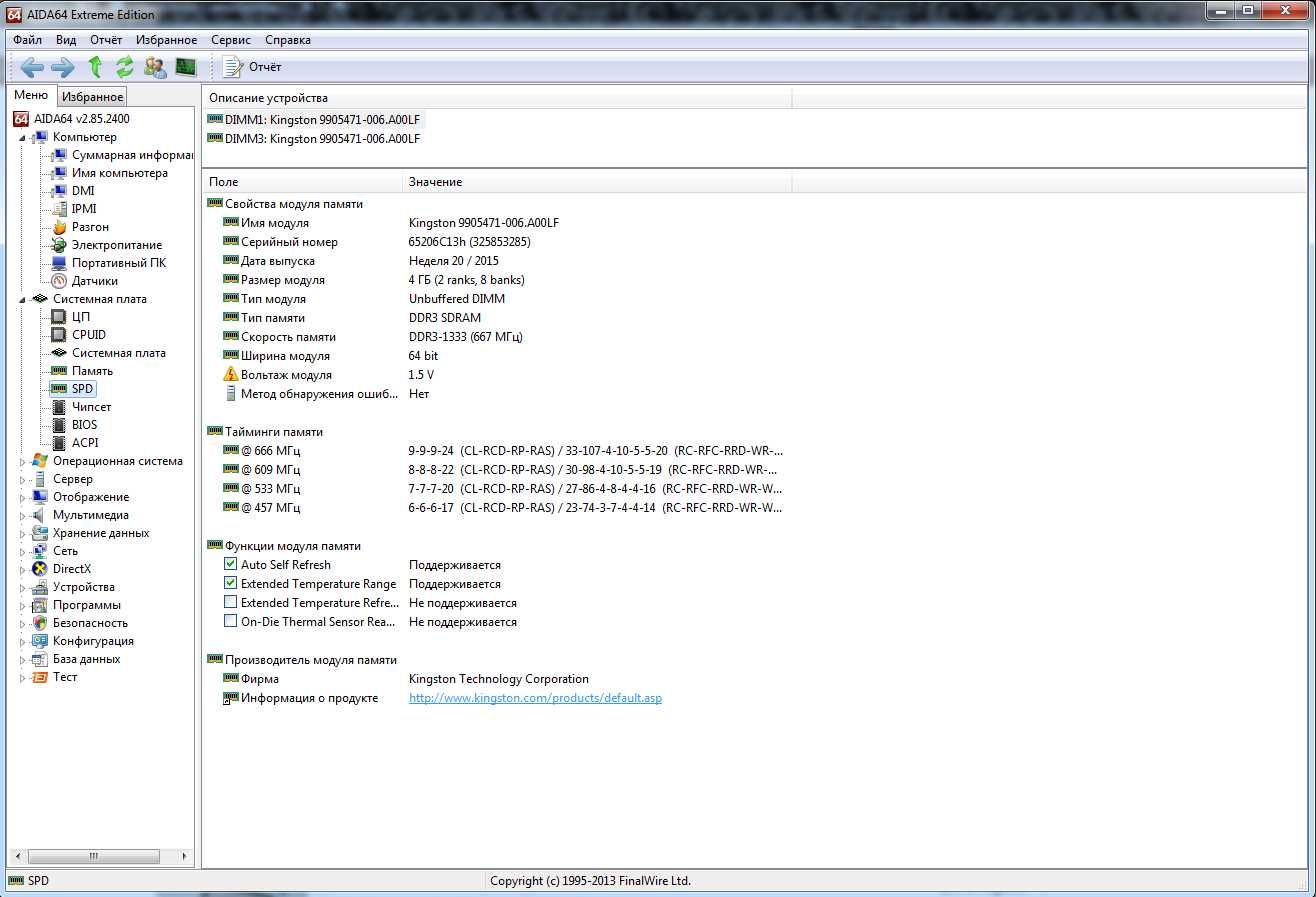Toggle Extended Temperature Range checkbox
Image resolution: width=1316 pixels, height=897 pixels.
tap(231, 584)
